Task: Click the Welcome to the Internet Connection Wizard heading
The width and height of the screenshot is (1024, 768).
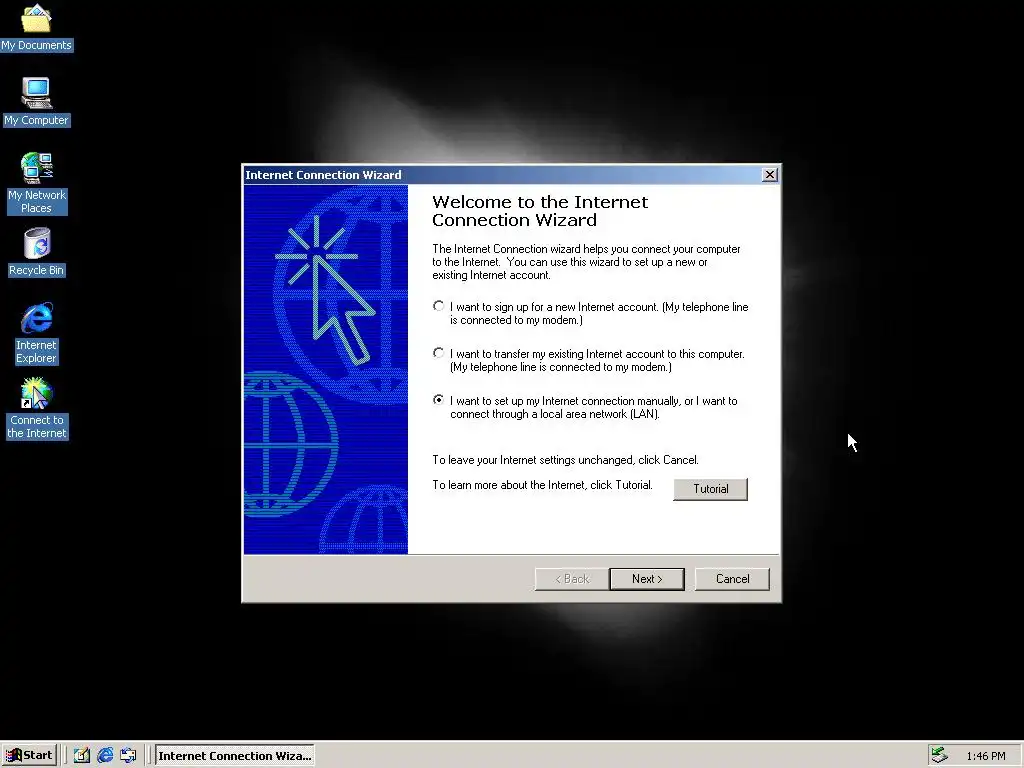Action: [540, 211]
